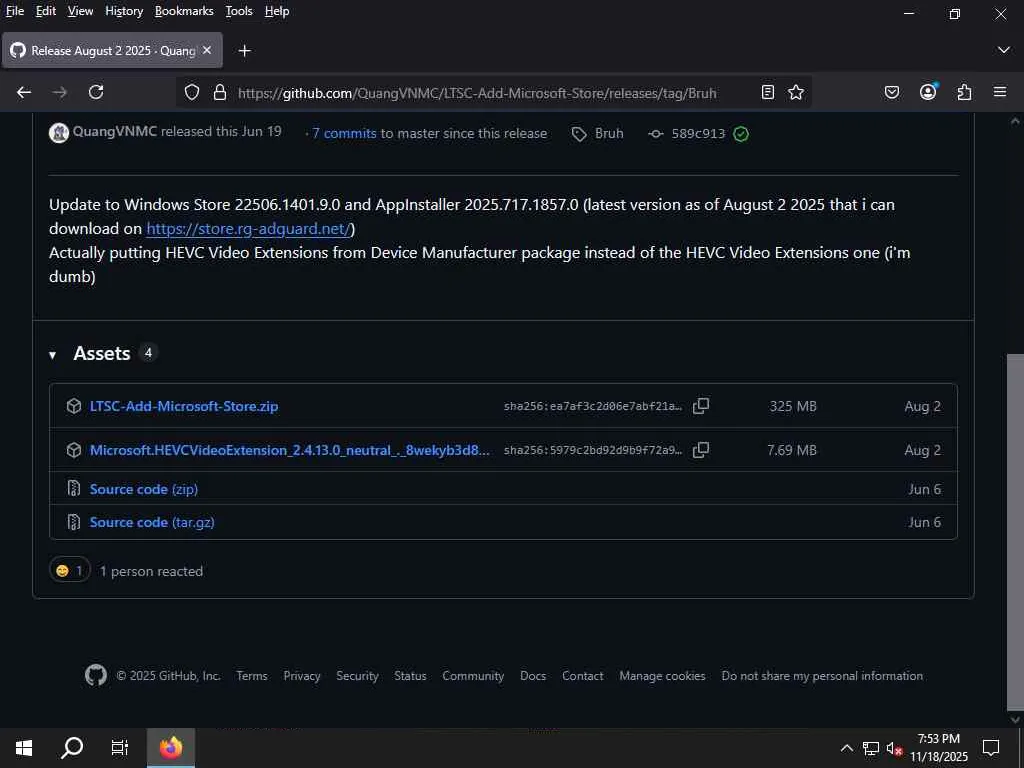Viewport: 1024px width, 768px height.
Task: Open a new tab with the plus button
Action: [244, 50]
